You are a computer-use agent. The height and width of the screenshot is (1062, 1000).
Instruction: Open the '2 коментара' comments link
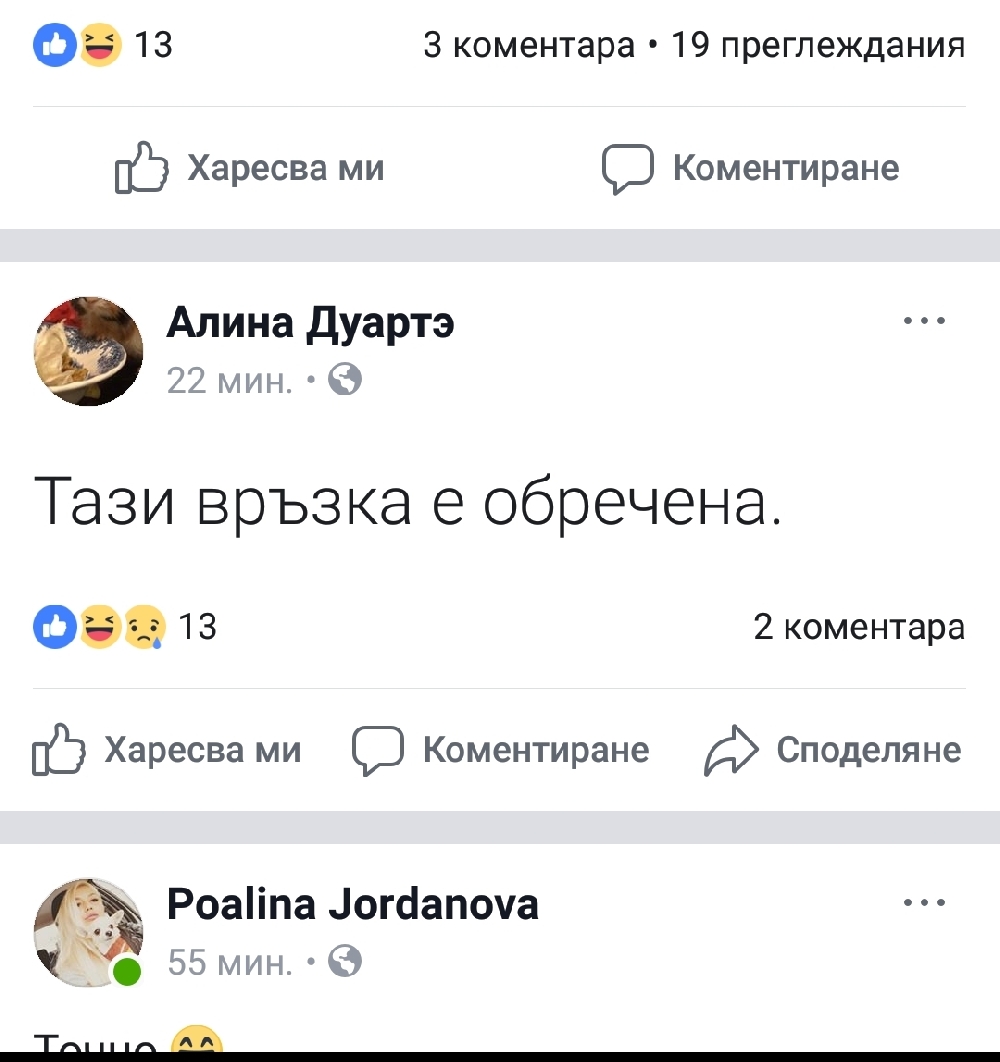point(859,628)
